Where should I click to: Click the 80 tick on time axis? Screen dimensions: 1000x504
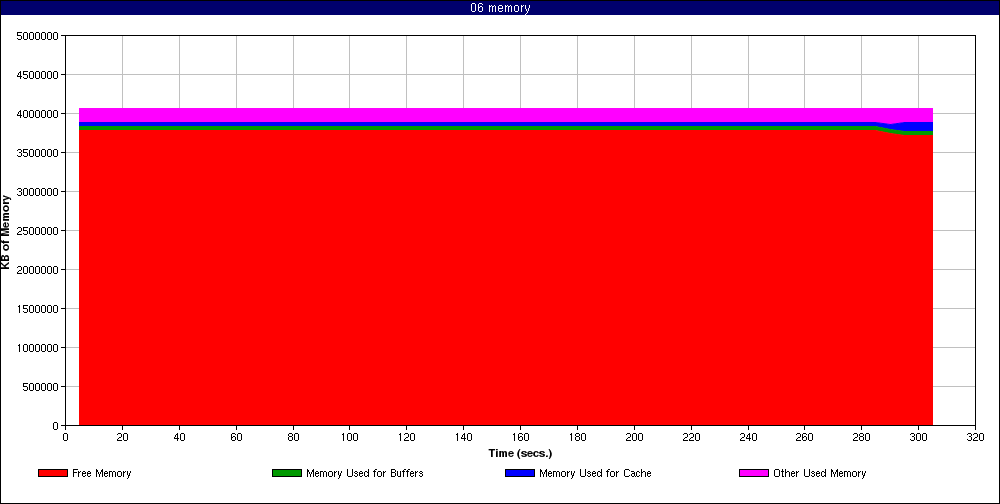(293, 438)
